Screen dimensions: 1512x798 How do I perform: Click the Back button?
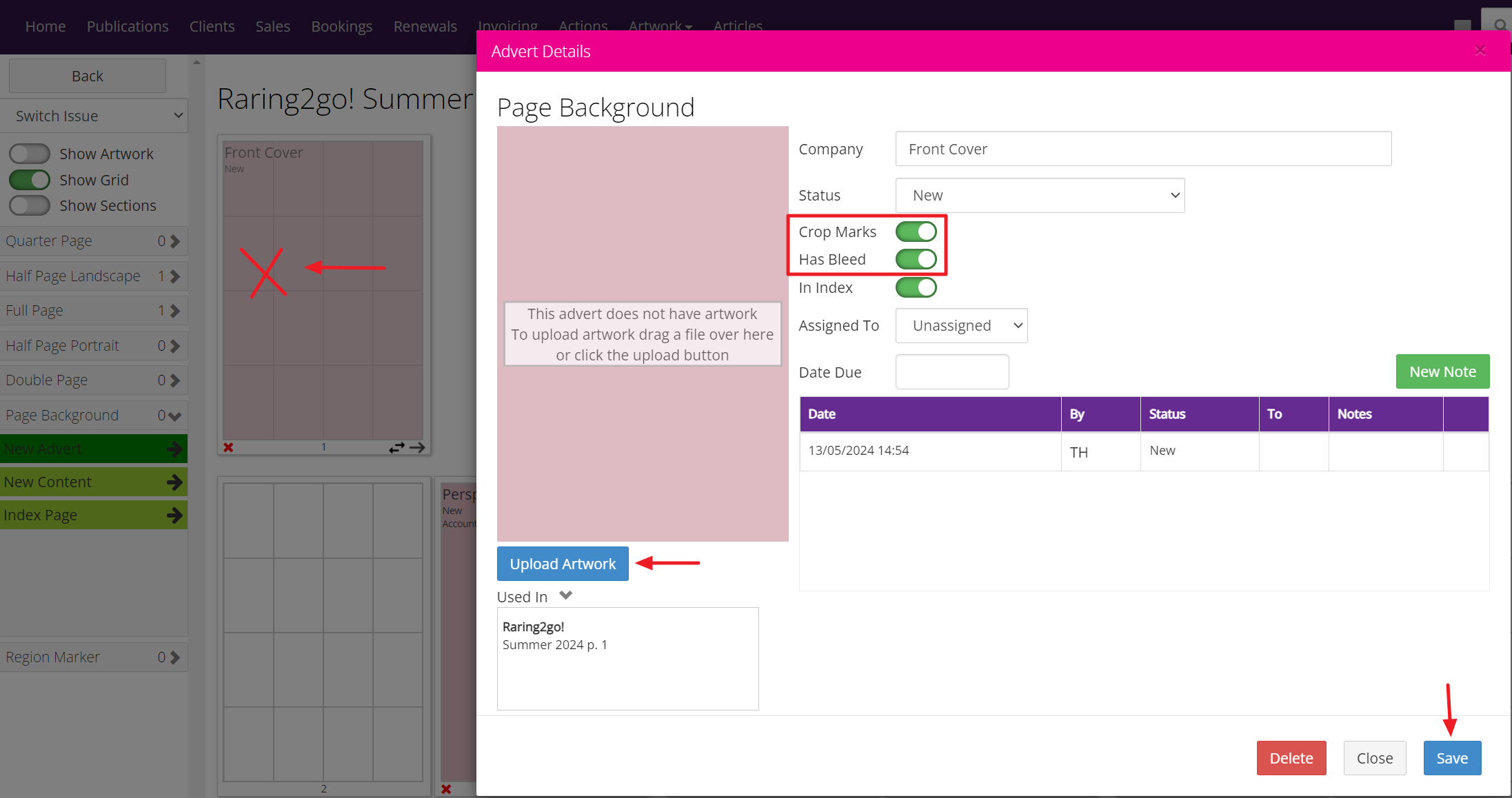click(x=88, y=76)
